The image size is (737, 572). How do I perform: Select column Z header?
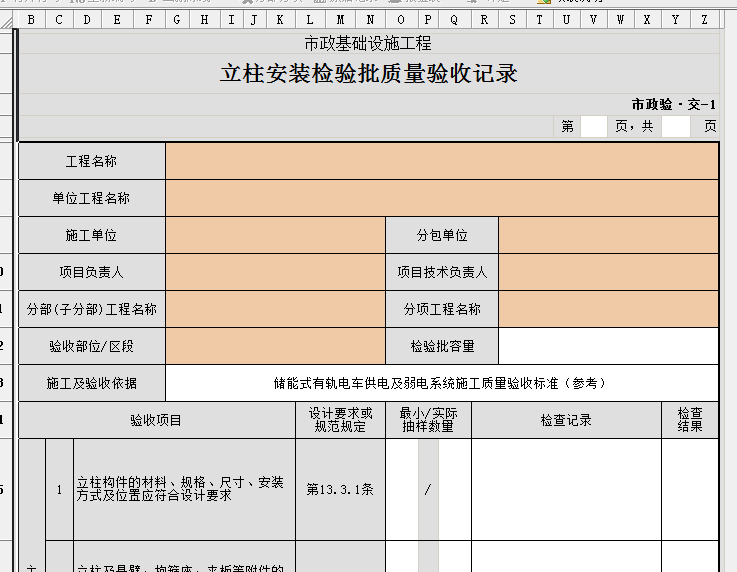704,20
